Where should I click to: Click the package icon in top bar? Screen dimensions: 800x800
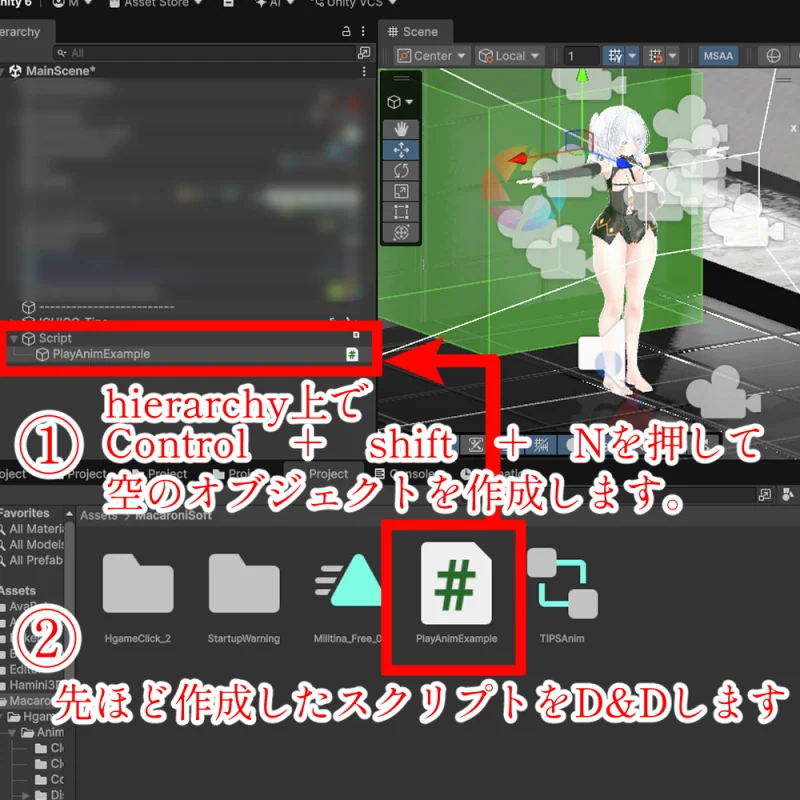(229, 4)
